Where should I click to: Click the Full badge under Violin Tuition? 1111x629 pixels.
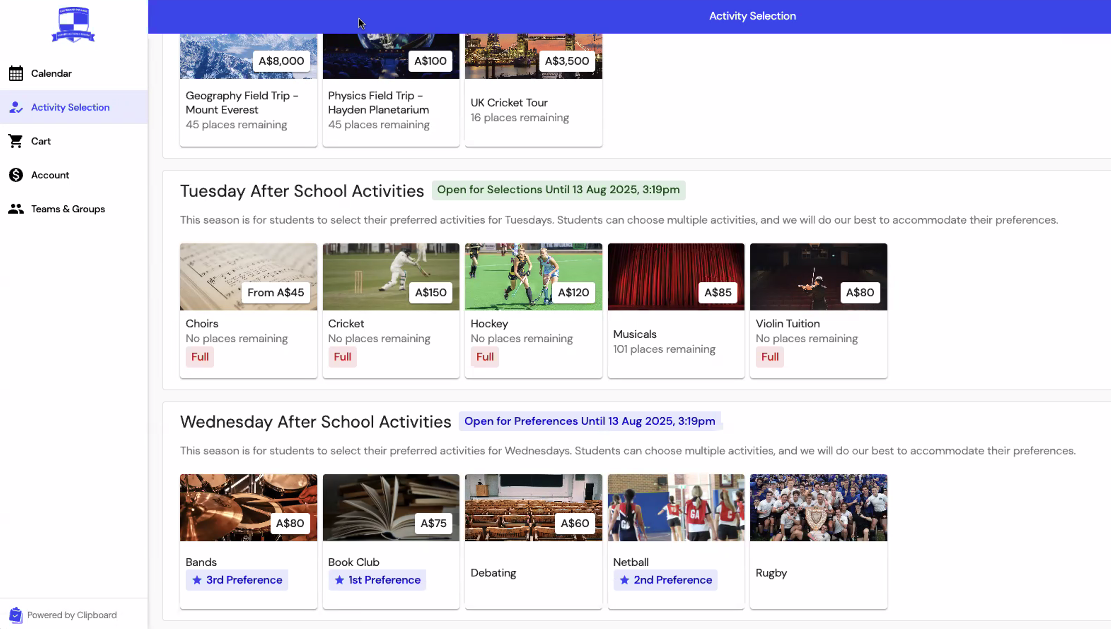769,357
